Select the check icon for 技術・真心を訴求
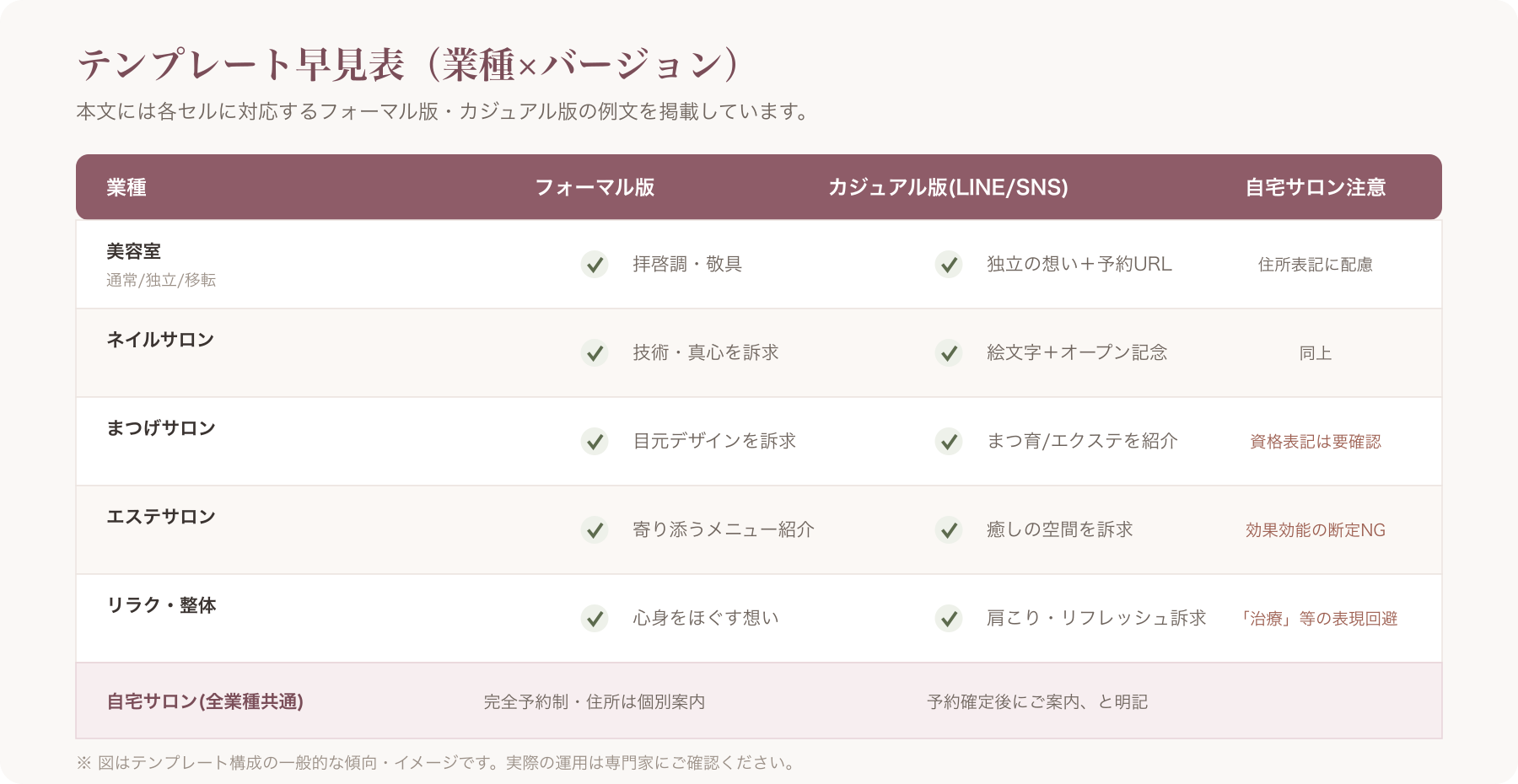The image size is (1518, 784). 595,353
